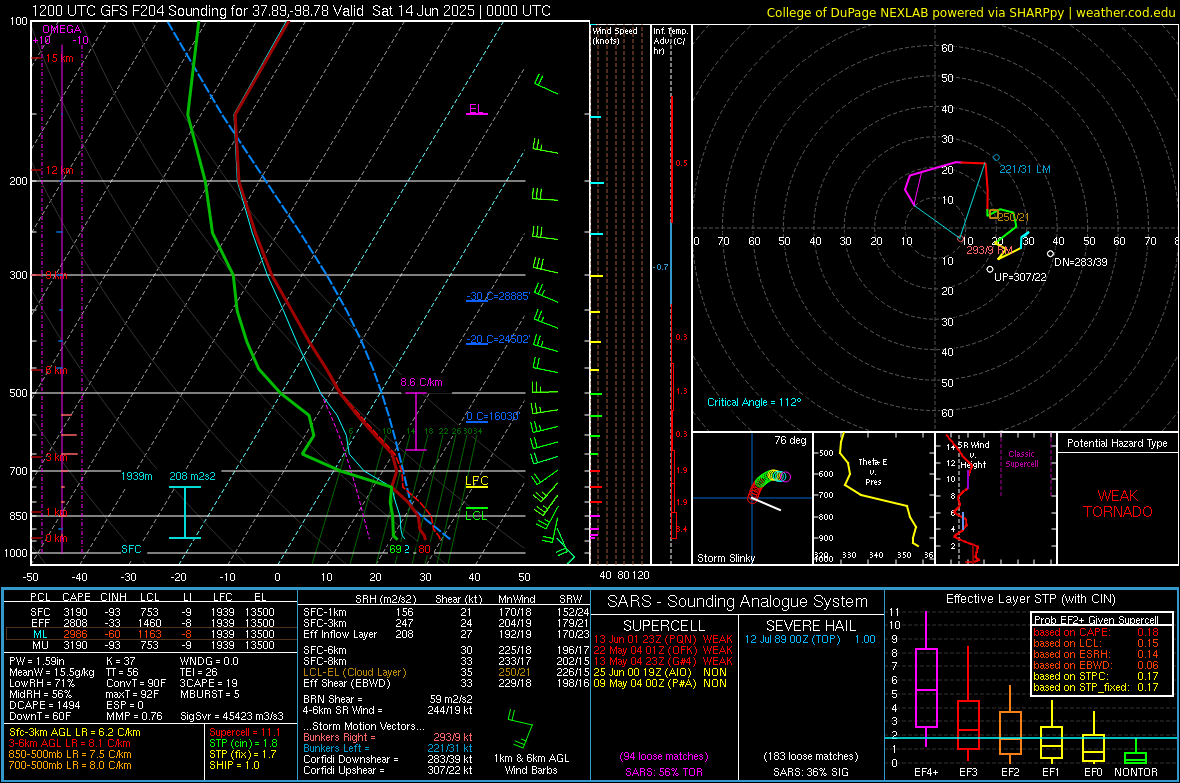Click the Sfc-3km AGL LR = 6.2 C/km line
This screenshot has height=783, width=1180.
[x=75, y=733]
